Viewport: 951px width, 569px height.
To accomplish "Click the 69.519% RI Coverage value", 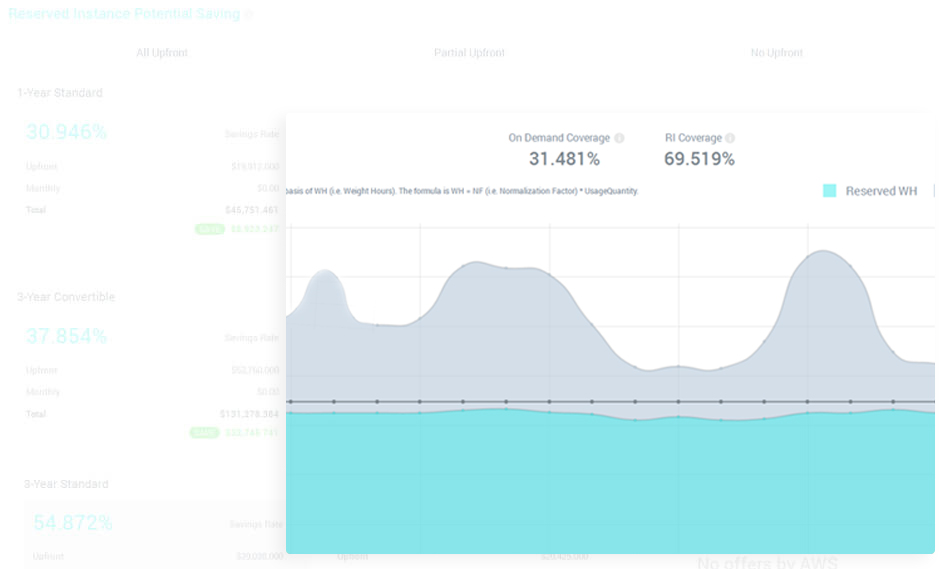I will [x=699, y=159].
